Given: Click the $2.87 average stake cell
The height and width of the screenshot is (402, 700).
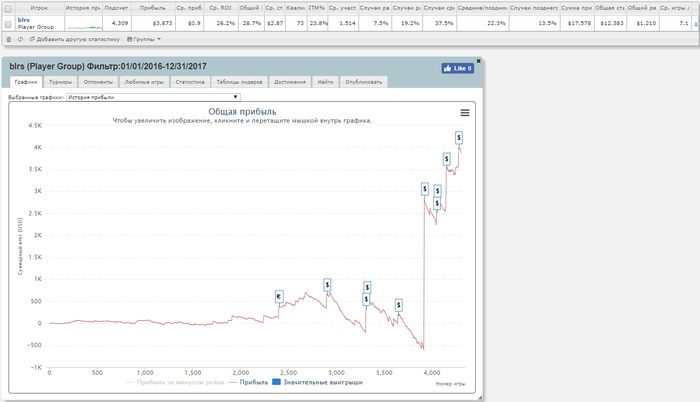Looking at the screenshot, I should click(275, 23).
